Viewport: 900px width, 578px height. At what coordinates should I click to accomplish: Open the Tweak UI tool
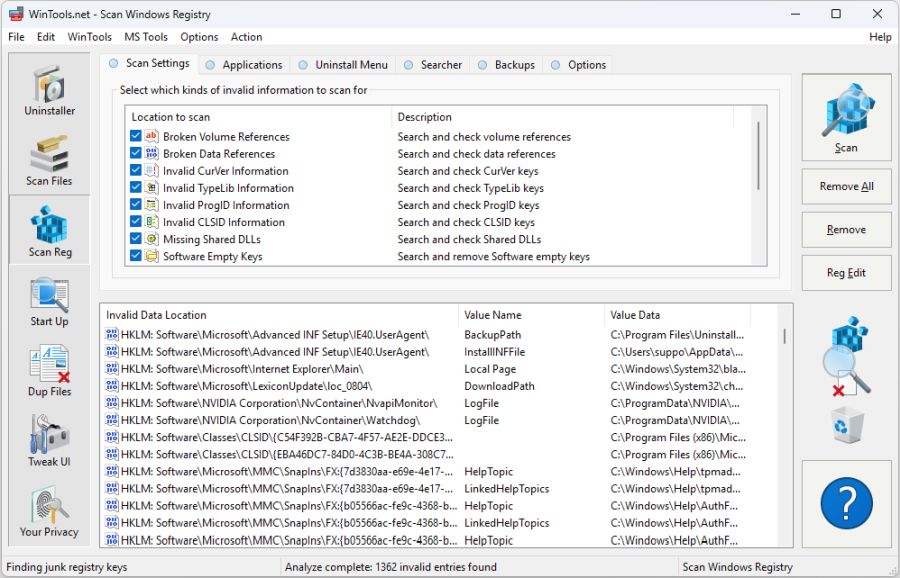(x=48, y=440)
